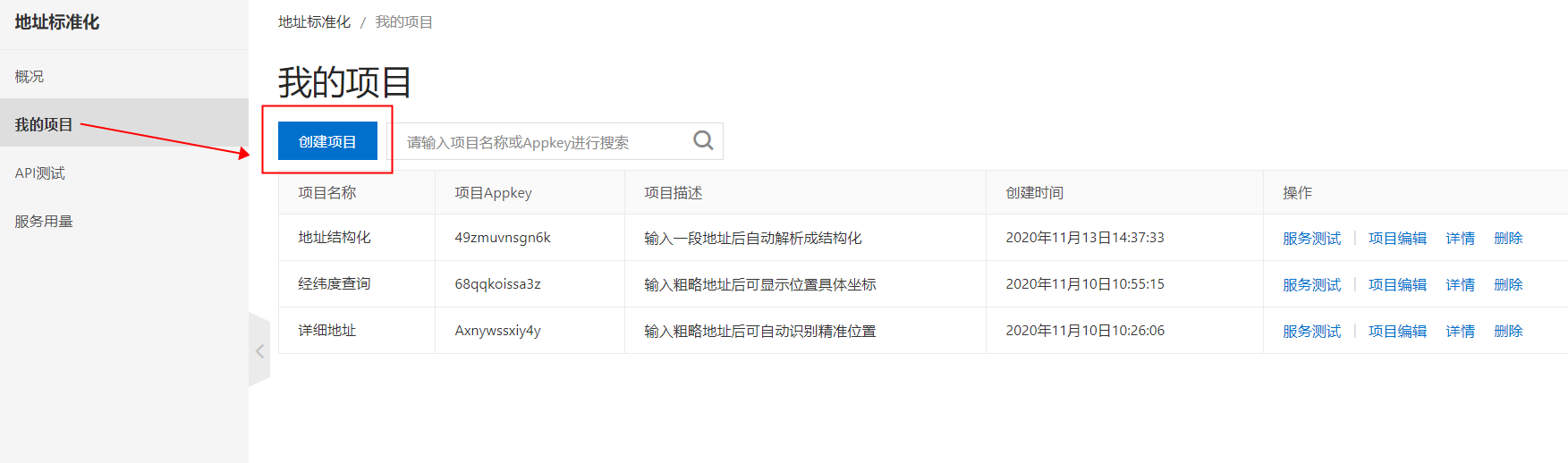Click the 地址标准化 sidebar title
The height and width of the screenshot is (463, 1568).
pos(57,22)
